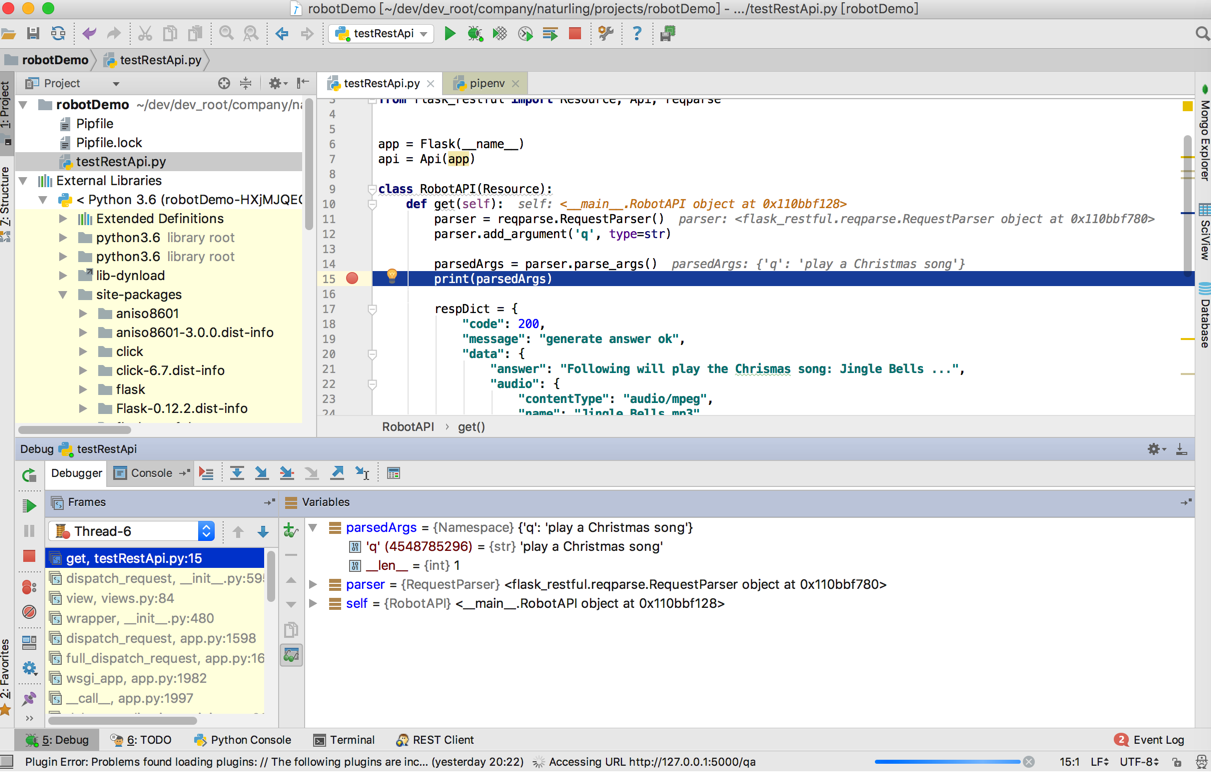The image size is (1211, 772).
Task: Open the testRestApi run configuration dropdown
Action: pos(384,34)
